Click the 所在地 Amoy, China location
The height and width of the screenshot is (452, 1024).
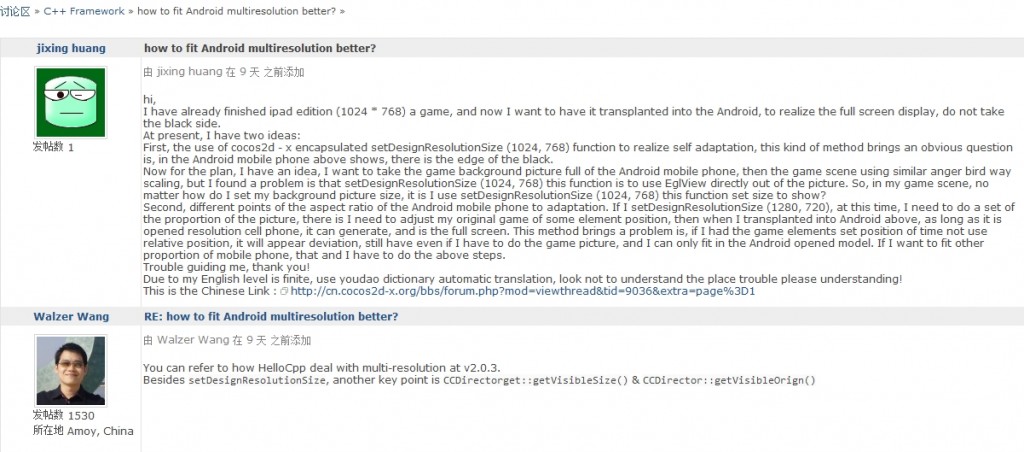click(83, 430)
